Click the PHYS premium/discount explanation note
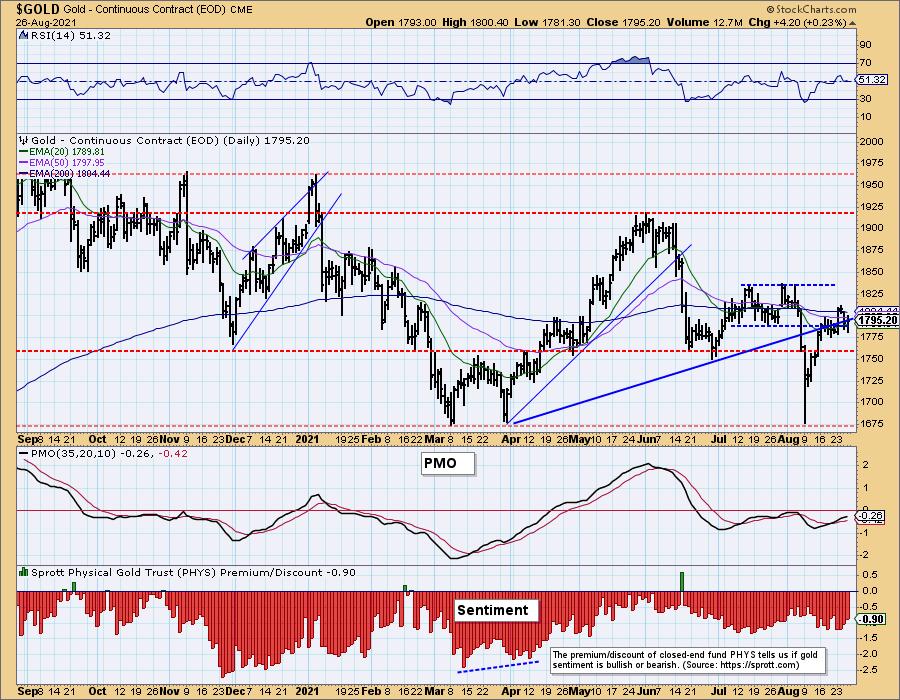 pyautogui.click(x=688, y=660)
